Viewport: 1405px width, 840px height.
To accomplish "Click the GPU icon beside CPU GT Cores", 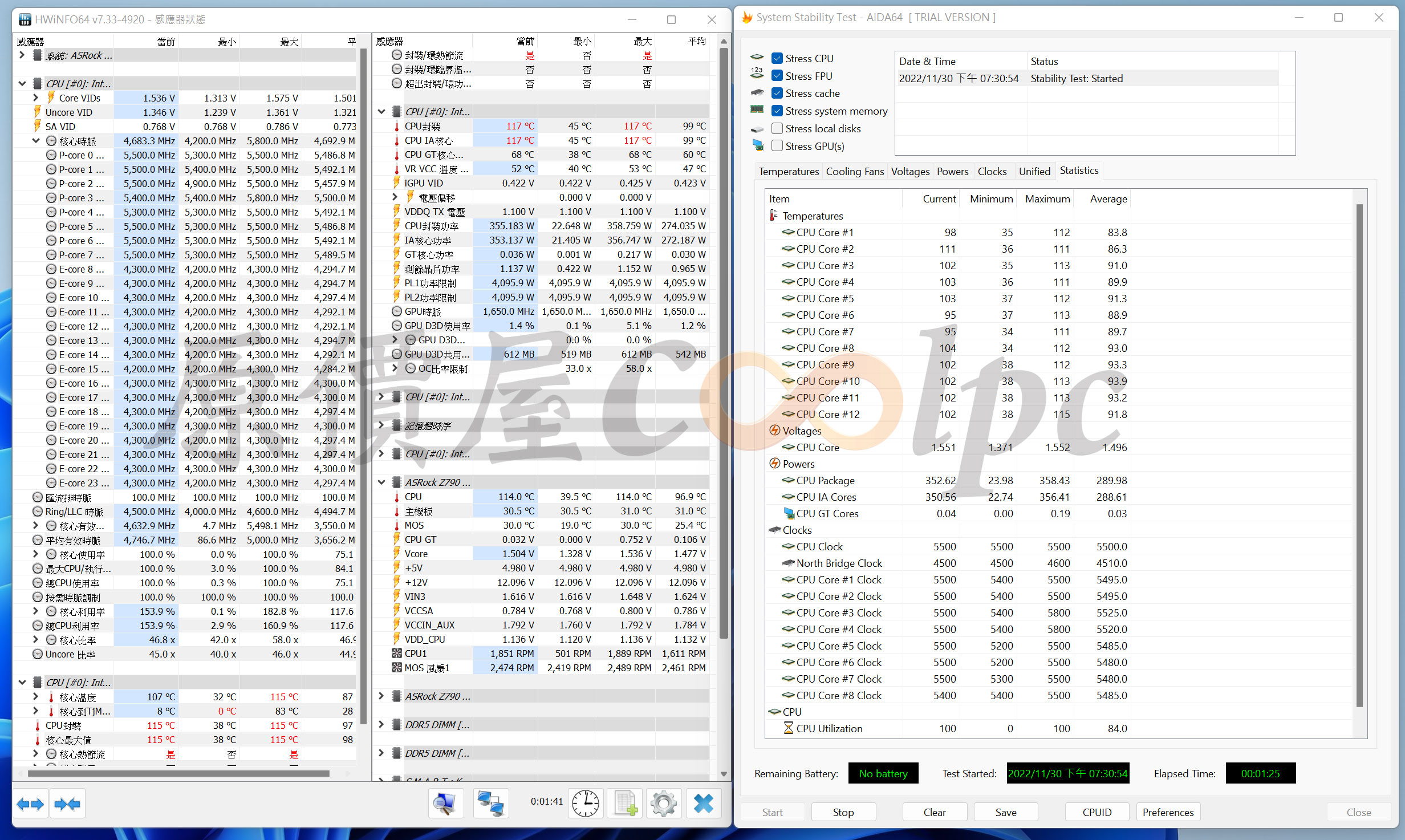I will click(789, 513).
